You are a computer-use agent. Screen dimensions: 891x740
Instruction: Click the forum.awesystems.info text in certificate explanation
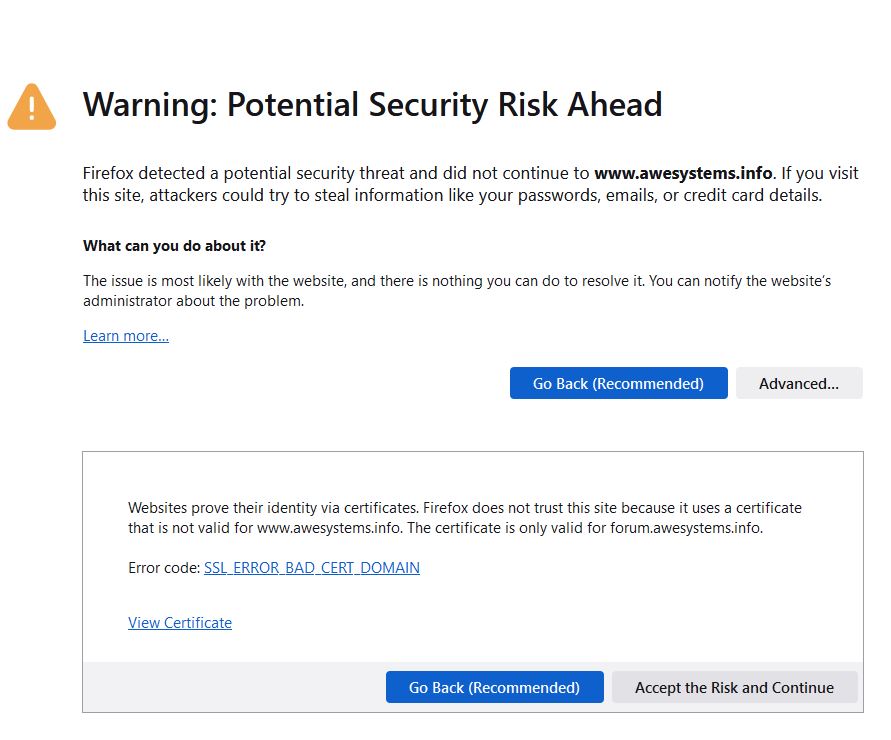click(685, 528)
